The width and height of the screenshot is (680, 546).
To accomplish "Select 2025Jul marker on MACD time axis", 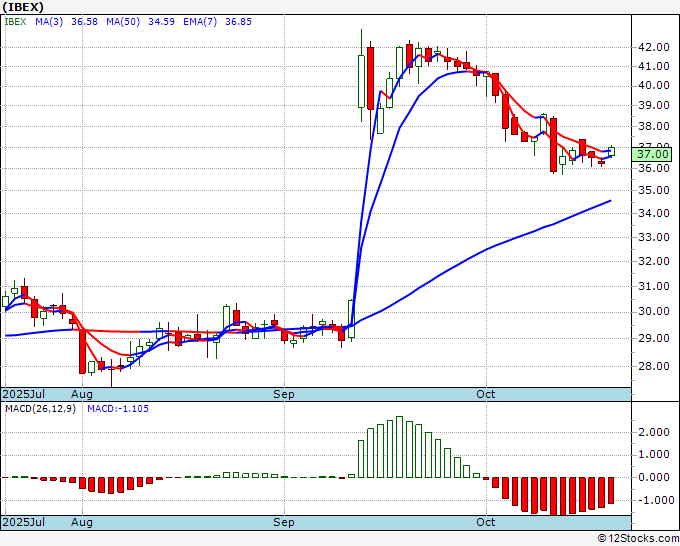I will (x=21, y=522).
